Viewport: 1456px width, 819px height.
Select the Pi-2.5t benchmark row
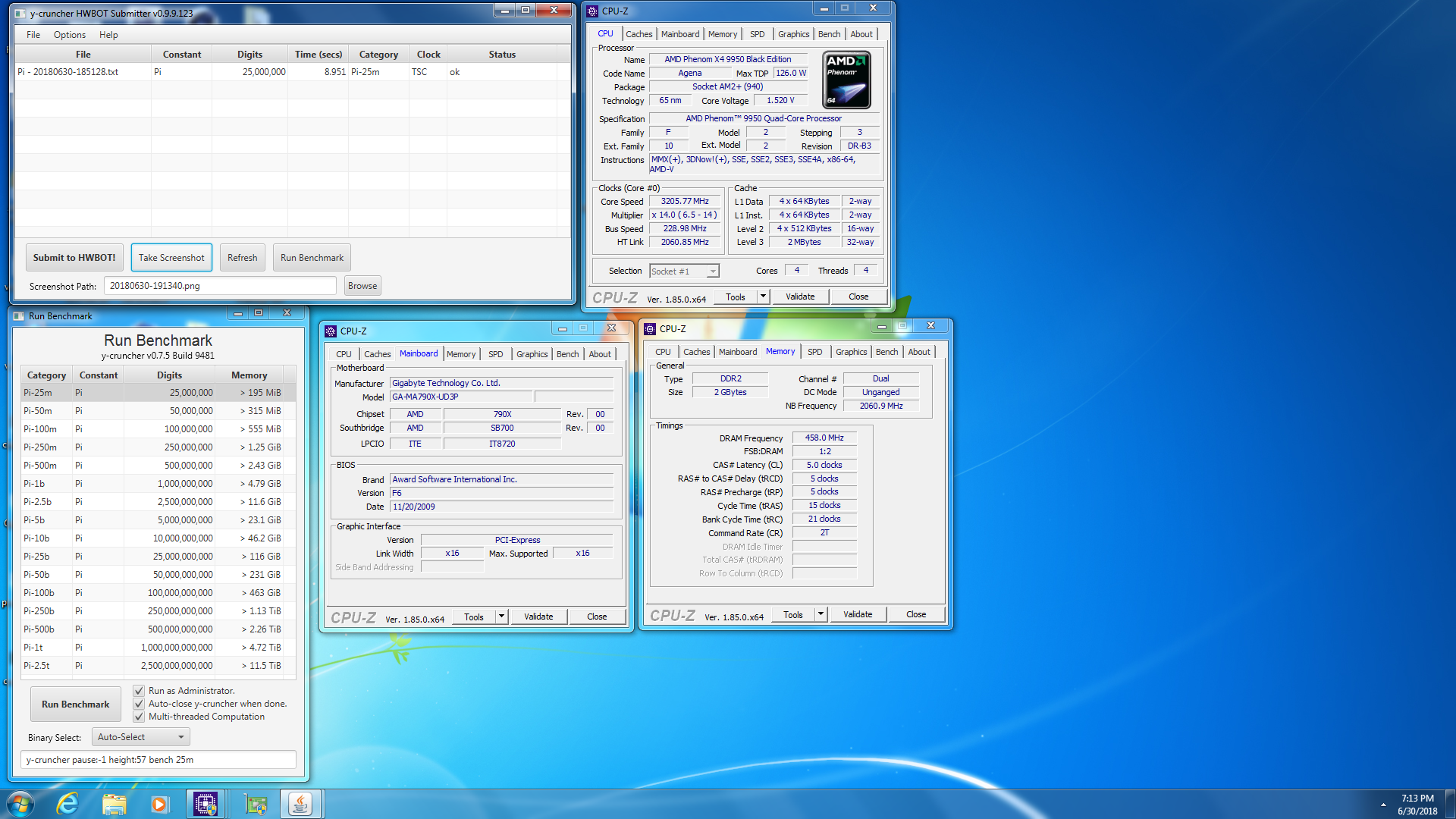(158, 666)
